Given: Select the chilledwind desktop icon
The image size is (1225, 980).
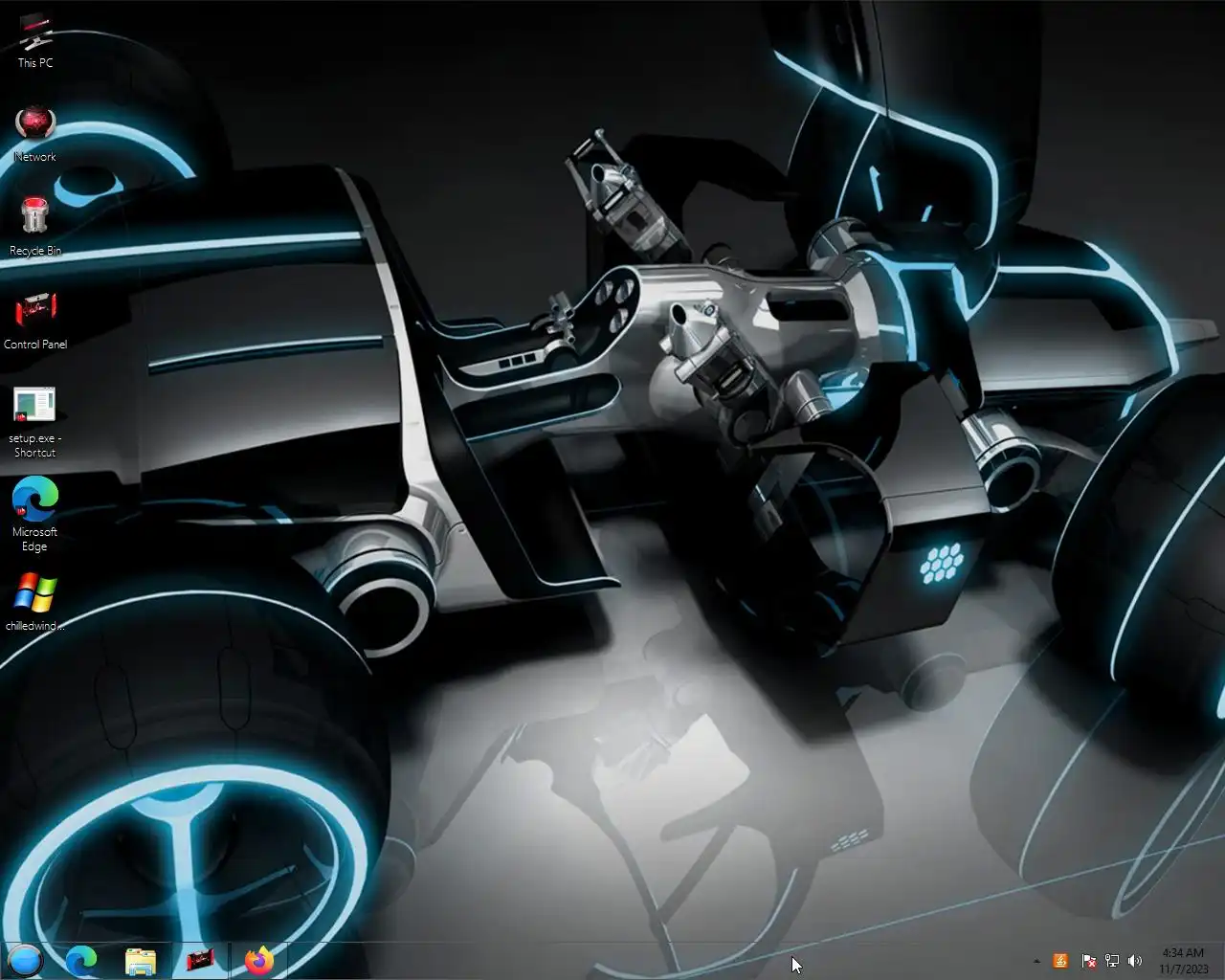Looking at the screenshot, I should click(x=35, y=603).
